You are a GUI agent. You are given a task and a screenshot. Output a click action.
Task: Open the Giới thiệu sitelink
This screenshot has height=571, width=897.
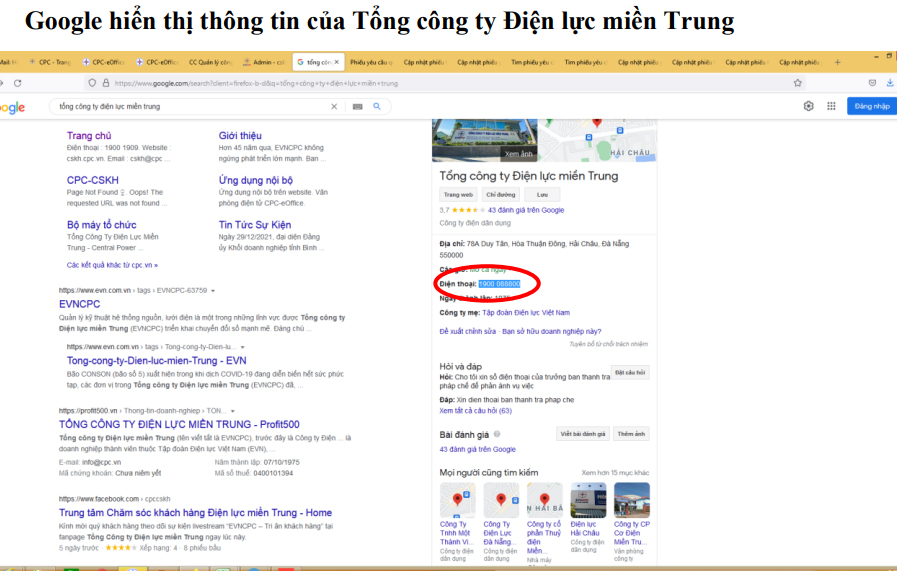point(240,136)
